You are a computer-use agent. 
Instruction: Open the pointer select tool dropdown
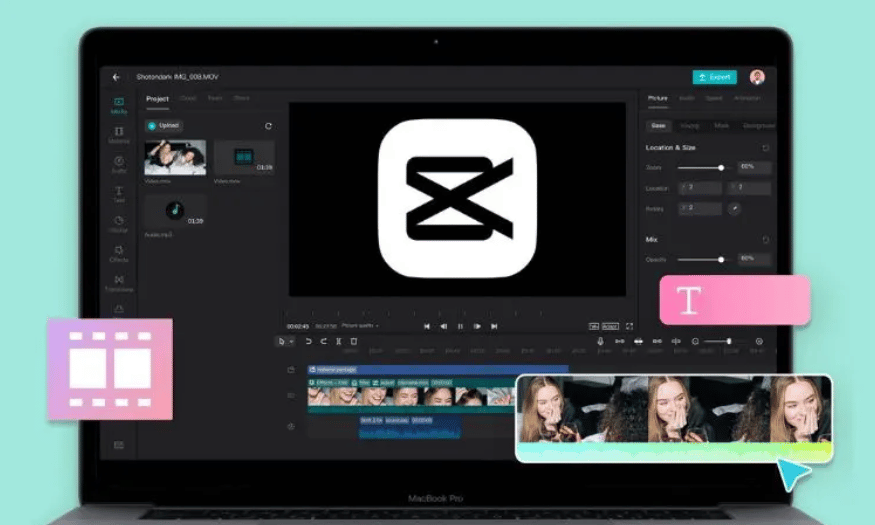click(x=285, y=341)
